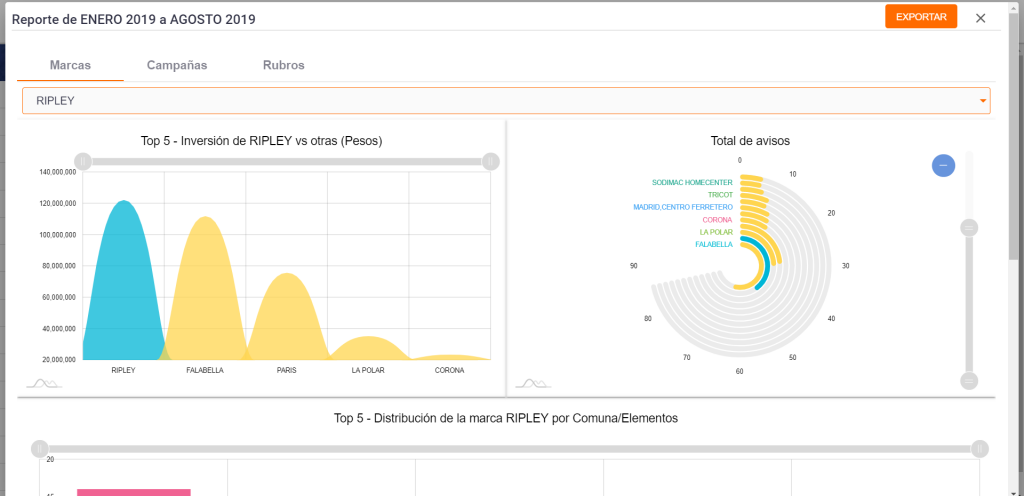This screenshot has width=1024, height=496.
Task: Click cyan FALABELLA label in radial chart
Action: point(714,244)
